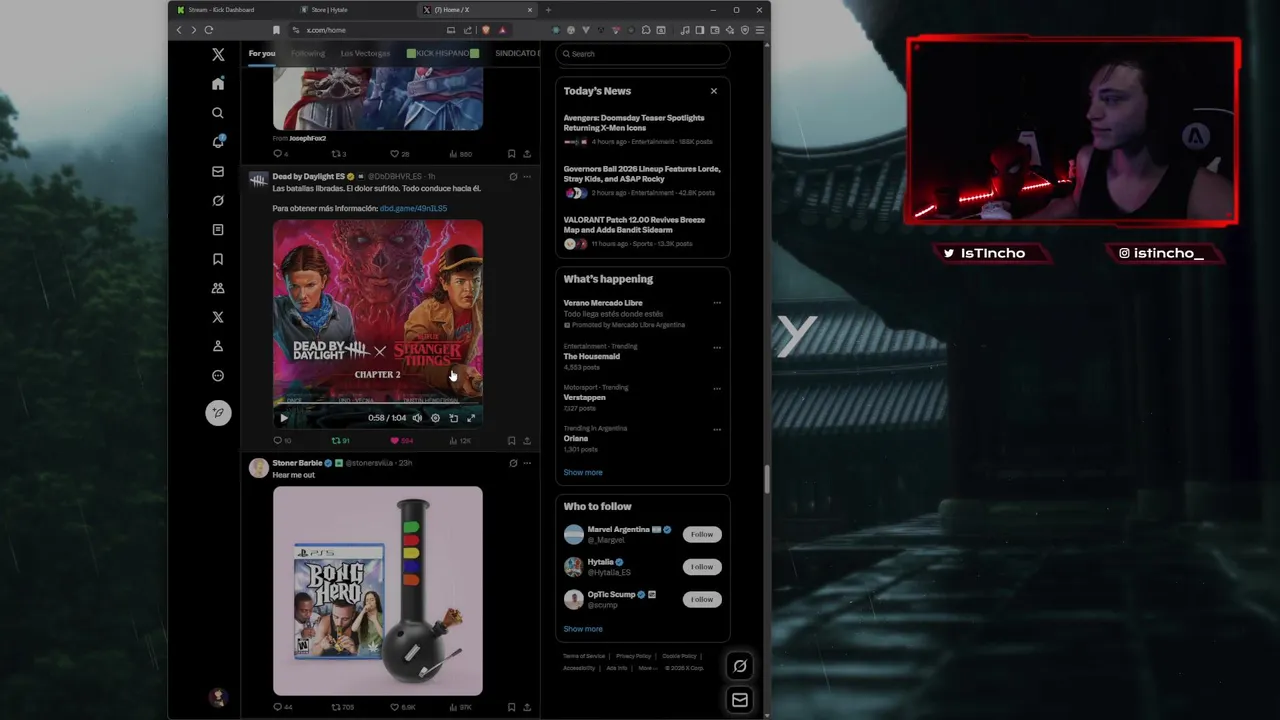Follow Marvel Argentina
The width and height of the screenshot is (1280, 720).
(702, 534)
